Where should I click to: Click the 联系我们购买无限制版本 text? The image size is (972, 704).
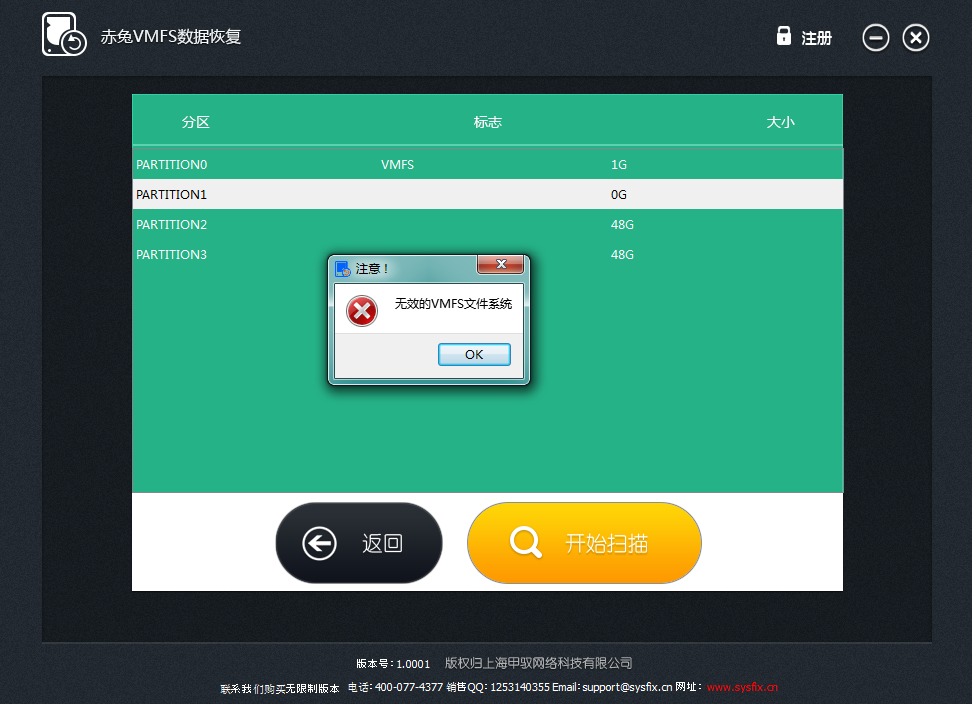280,689
